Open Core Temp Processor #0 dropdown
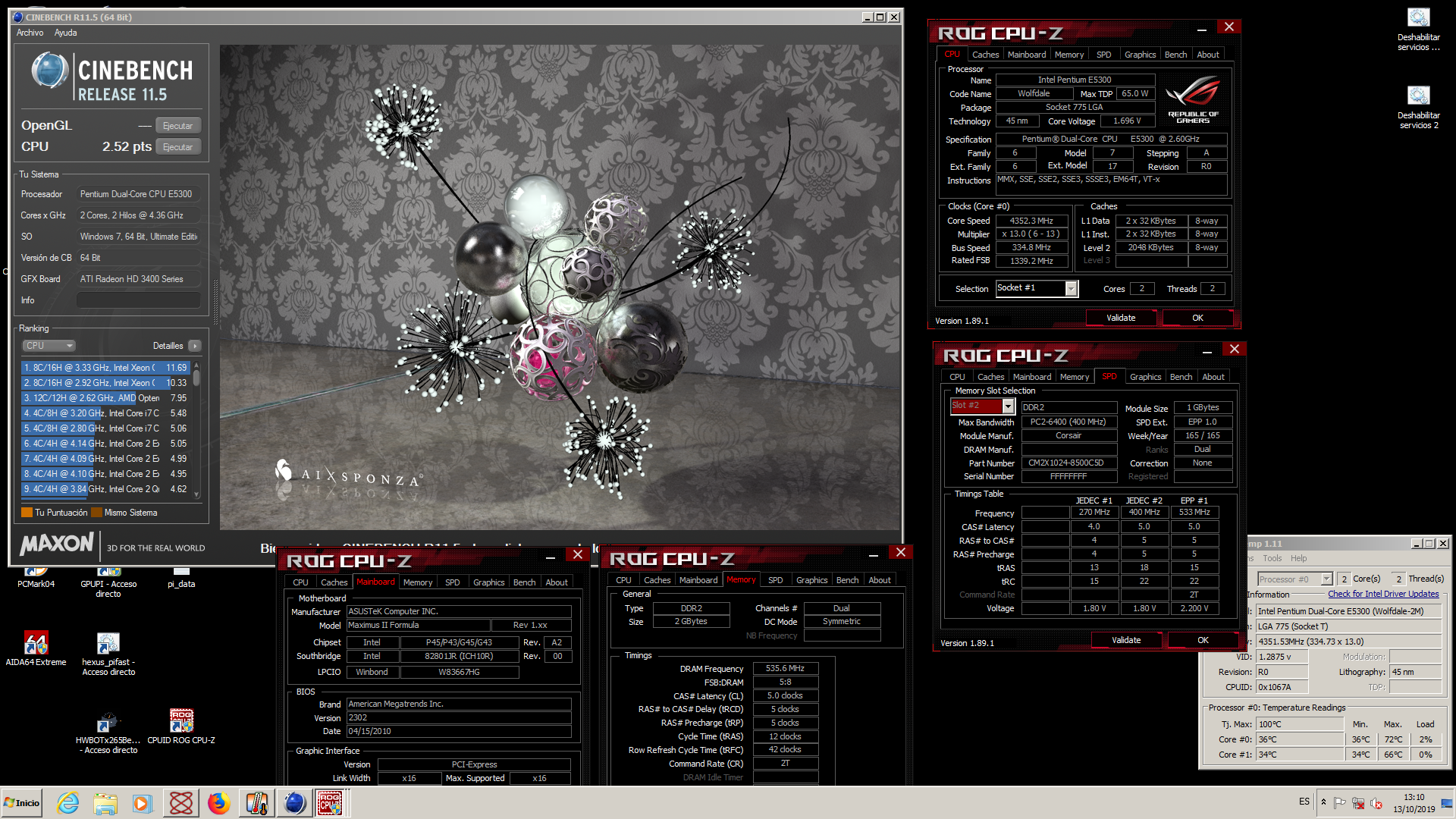The width and height of the screenshot is (1456, 819). pos(1326,579)
